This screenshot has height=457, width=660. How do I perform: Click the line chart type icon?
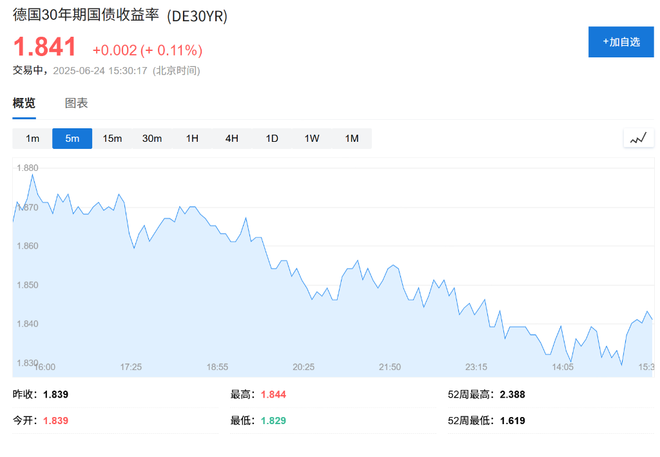click(x=638, y=138)
